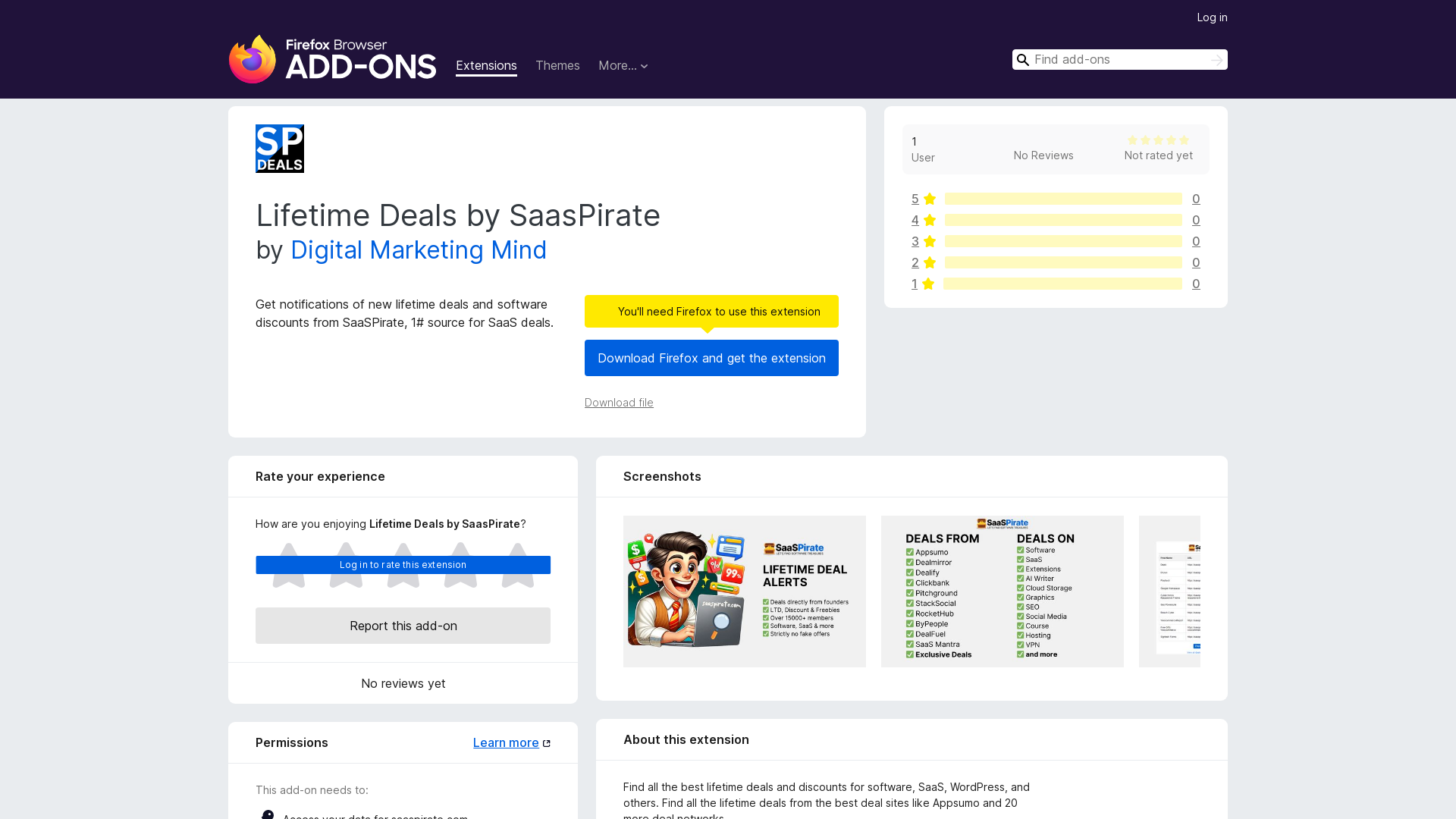Select the second rating star
1456x819 pixels.
346,565
